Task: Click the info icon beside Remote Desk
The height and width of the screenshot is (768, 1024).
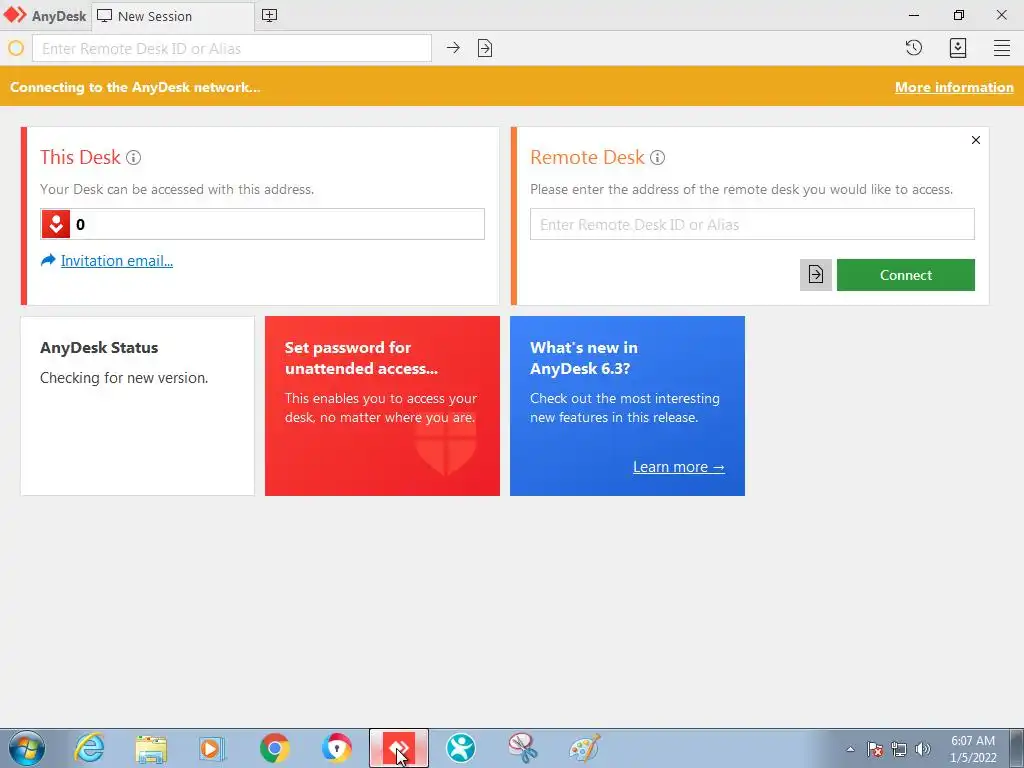Action: point(658,157)
